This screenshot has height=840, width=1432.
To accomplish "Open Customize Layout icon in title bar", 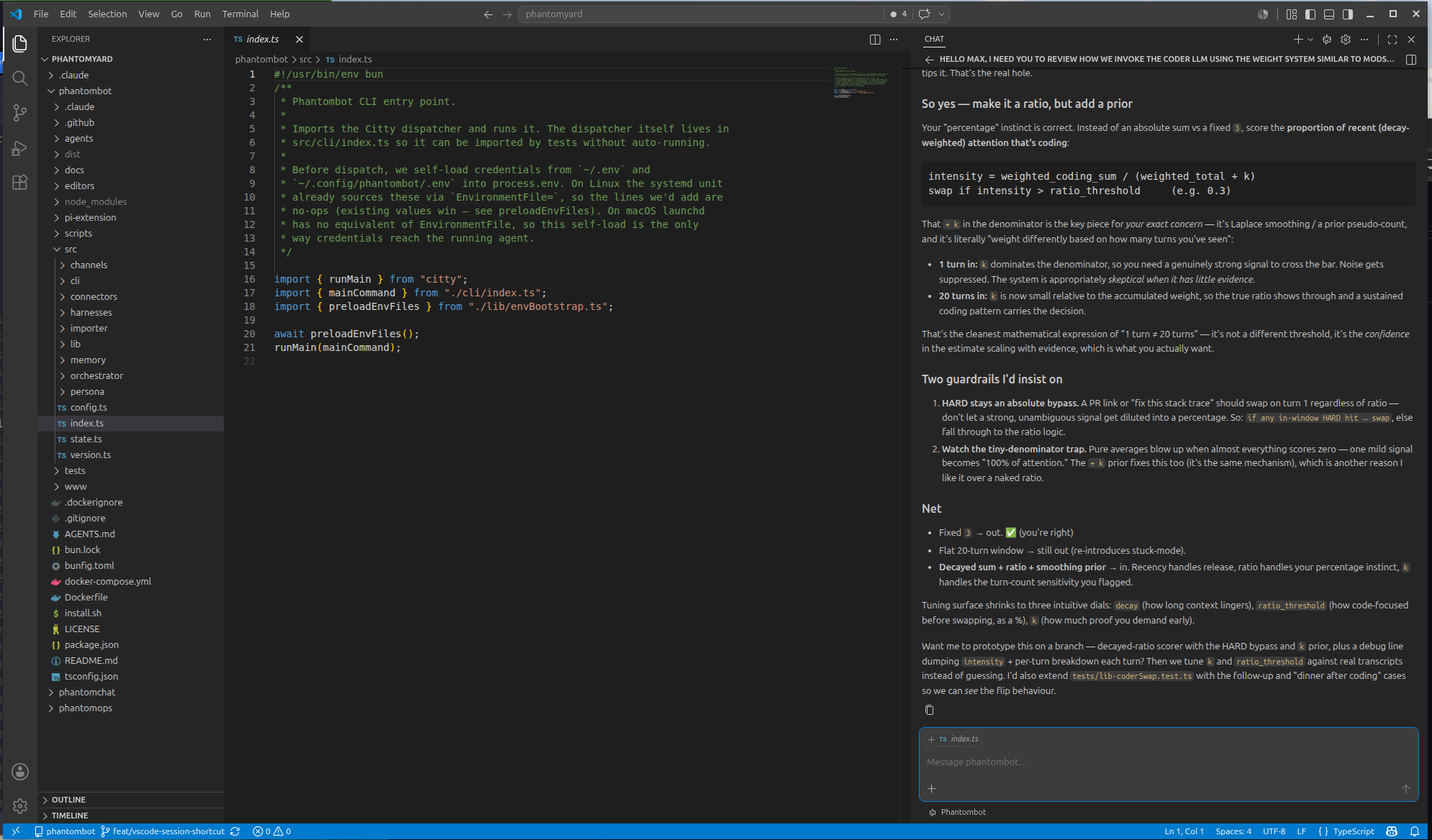I will [x=1292, y=14].
